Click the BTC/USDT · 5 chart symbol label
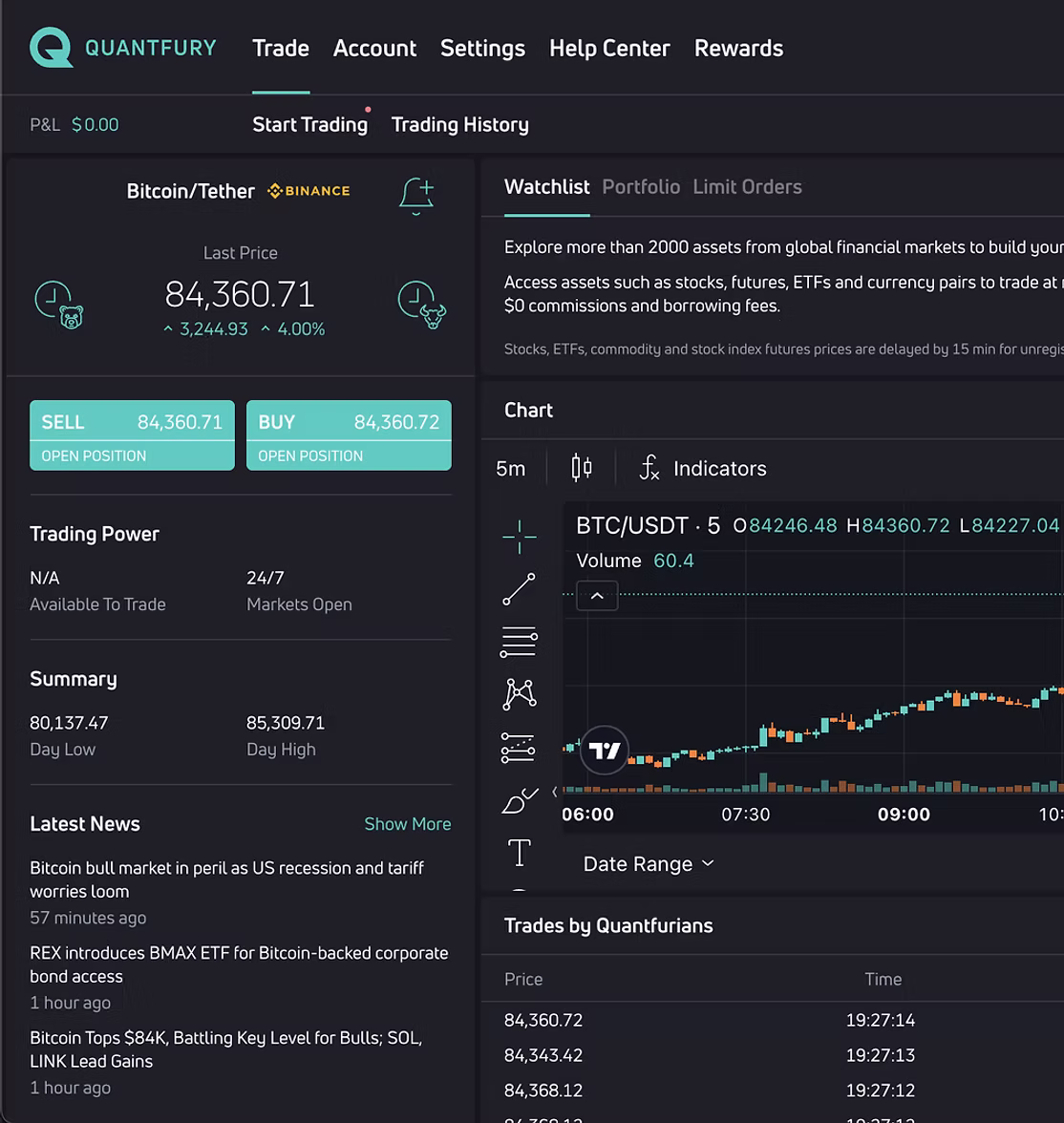Image resolution: width=1064 pixels, height=1123 pixels. click(x=648, y=525)
